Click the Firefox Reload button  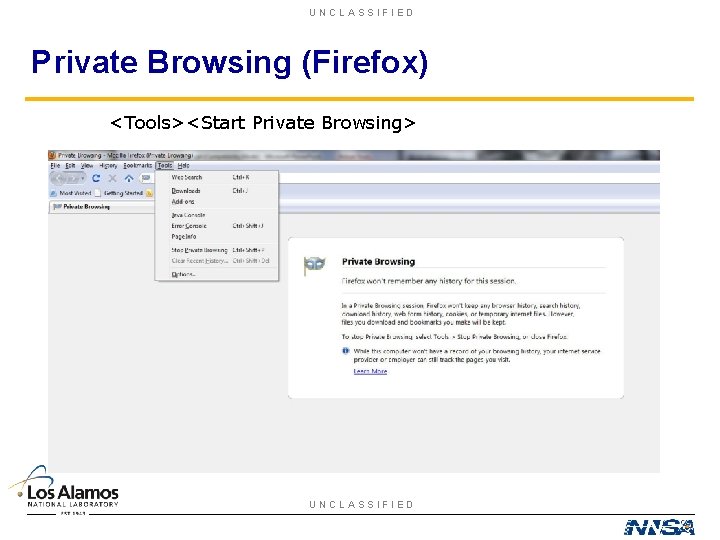[96, 178]
